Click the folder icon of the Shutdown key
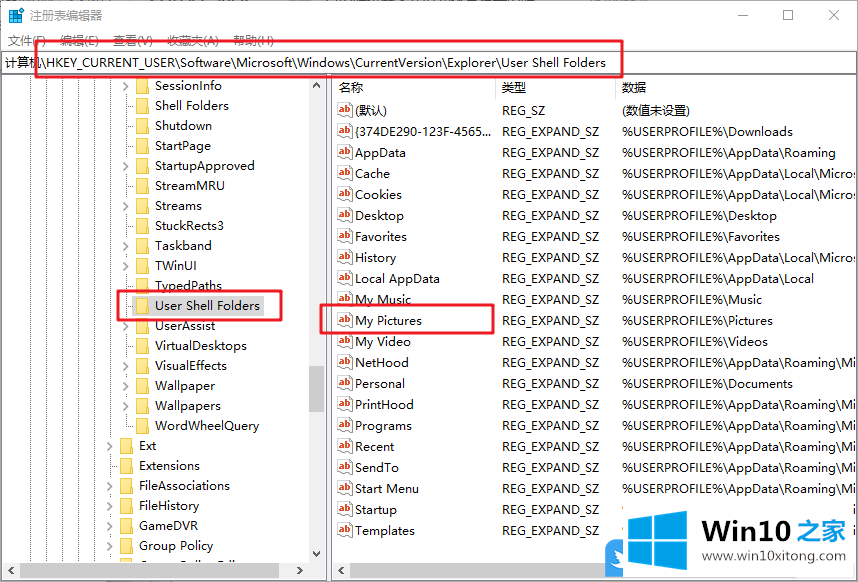The image size is (858, 582). click(x=142, y=126)
